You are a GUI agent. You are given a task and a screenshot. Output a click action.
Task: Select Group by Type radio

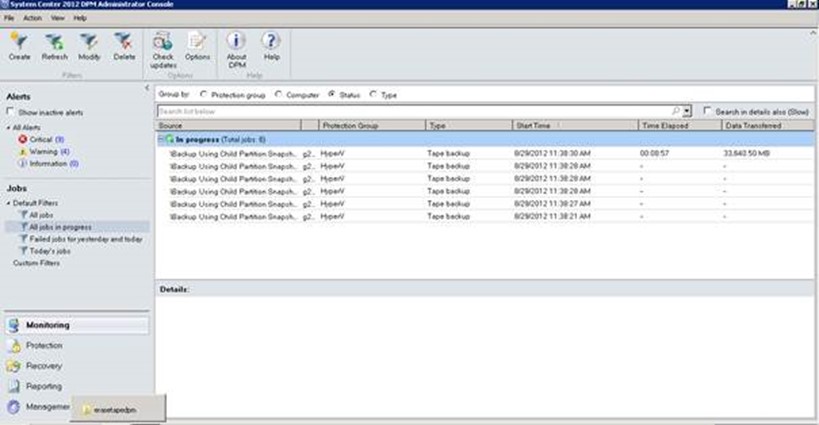click(373, 95)
